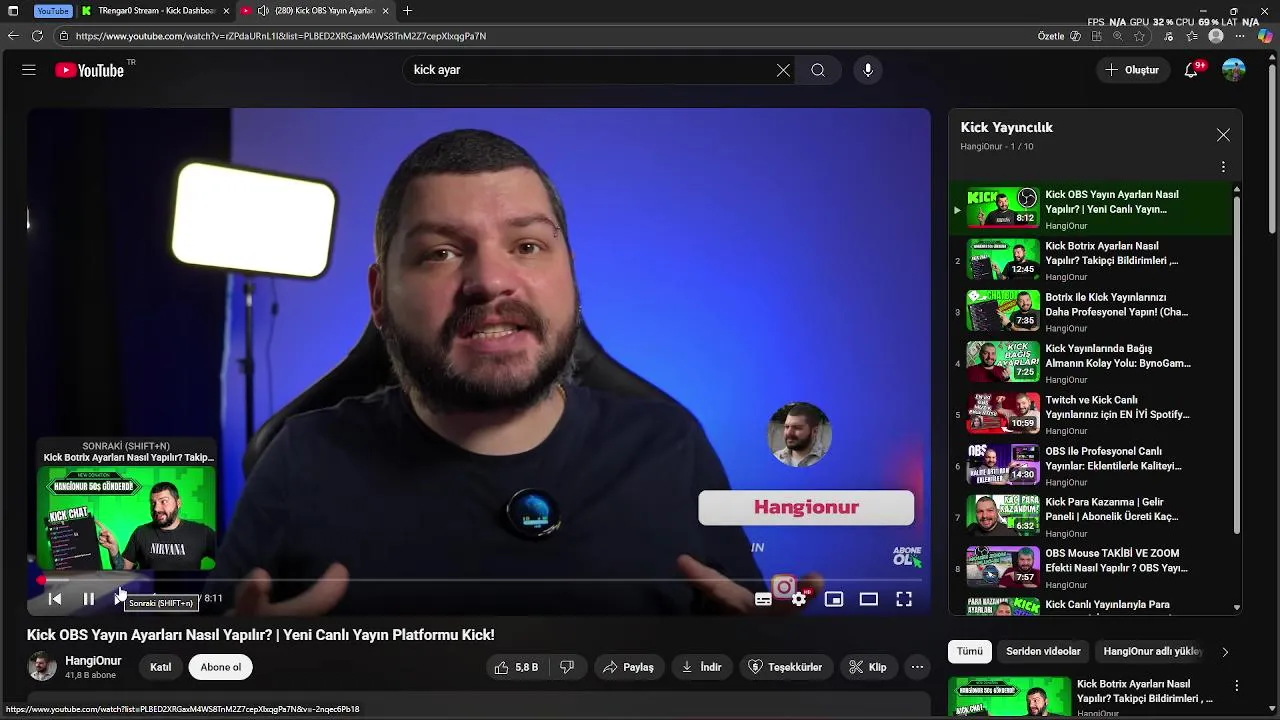Click the Hangionur Instagram card in the video
1280x720 pixels.
point(806,507)
